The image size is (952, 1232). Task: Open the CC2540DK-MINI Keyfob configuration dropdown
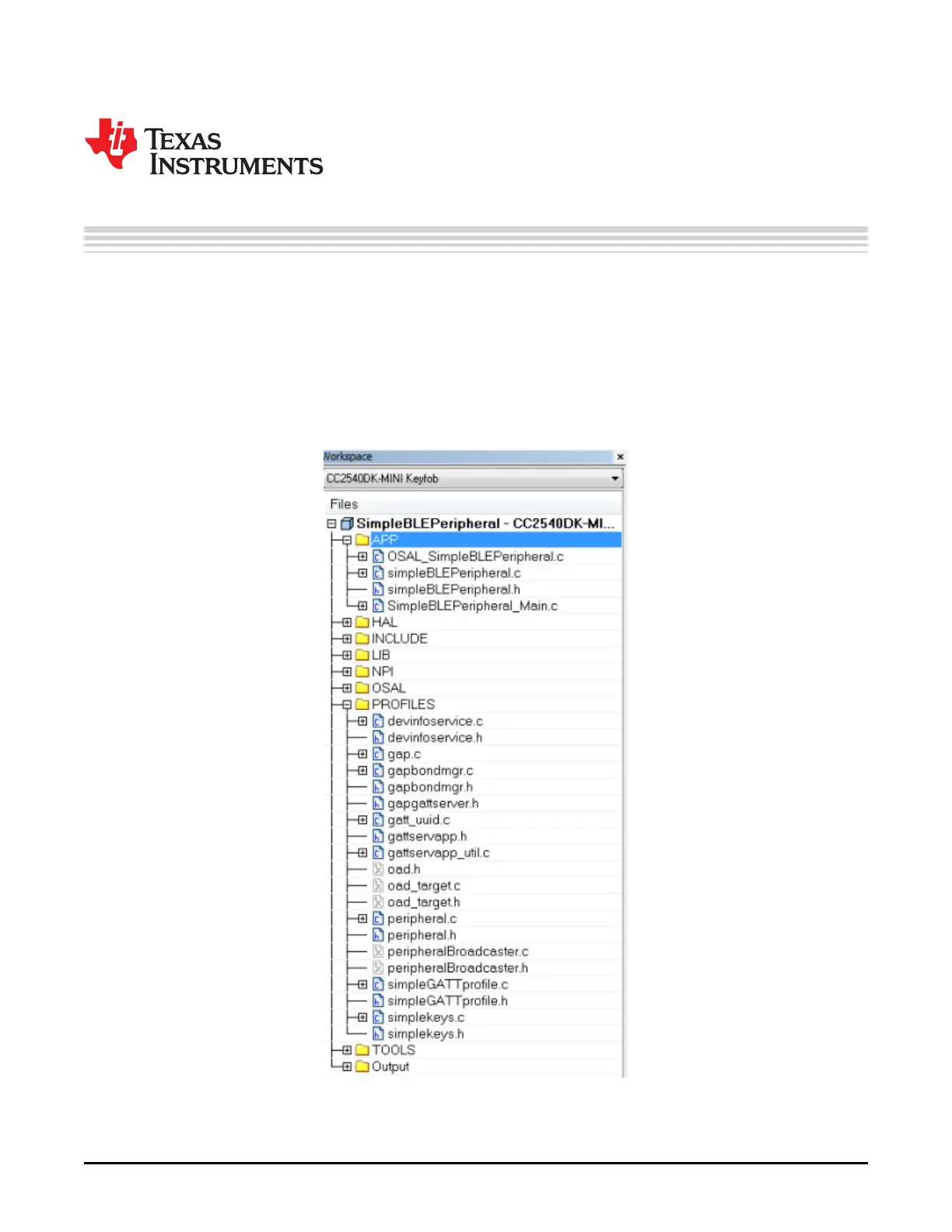click(x=614, y=478)
